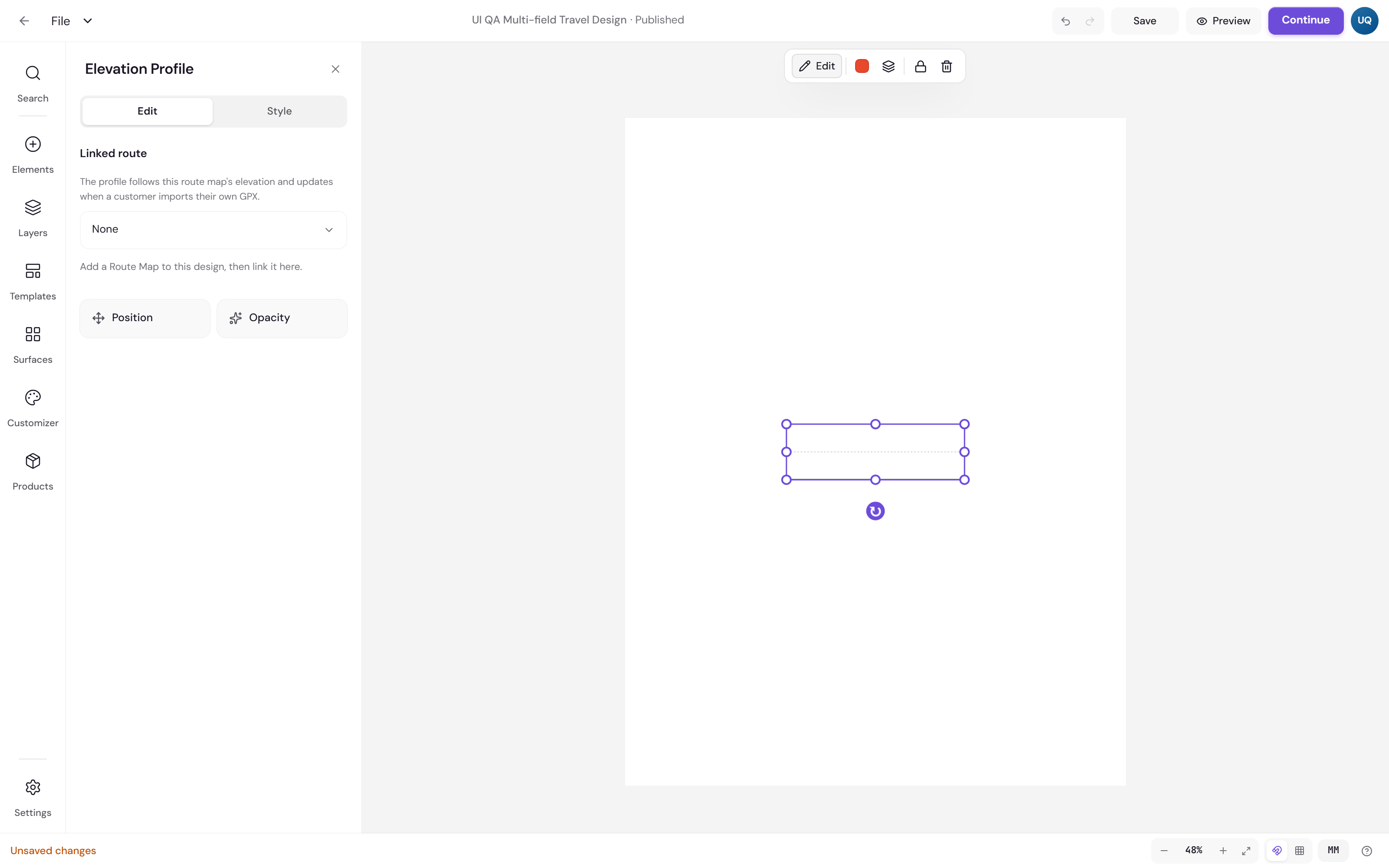Select the Edit tab in panel
Image resolution: width=1389 pixels, height=868 pixels.
148,112
